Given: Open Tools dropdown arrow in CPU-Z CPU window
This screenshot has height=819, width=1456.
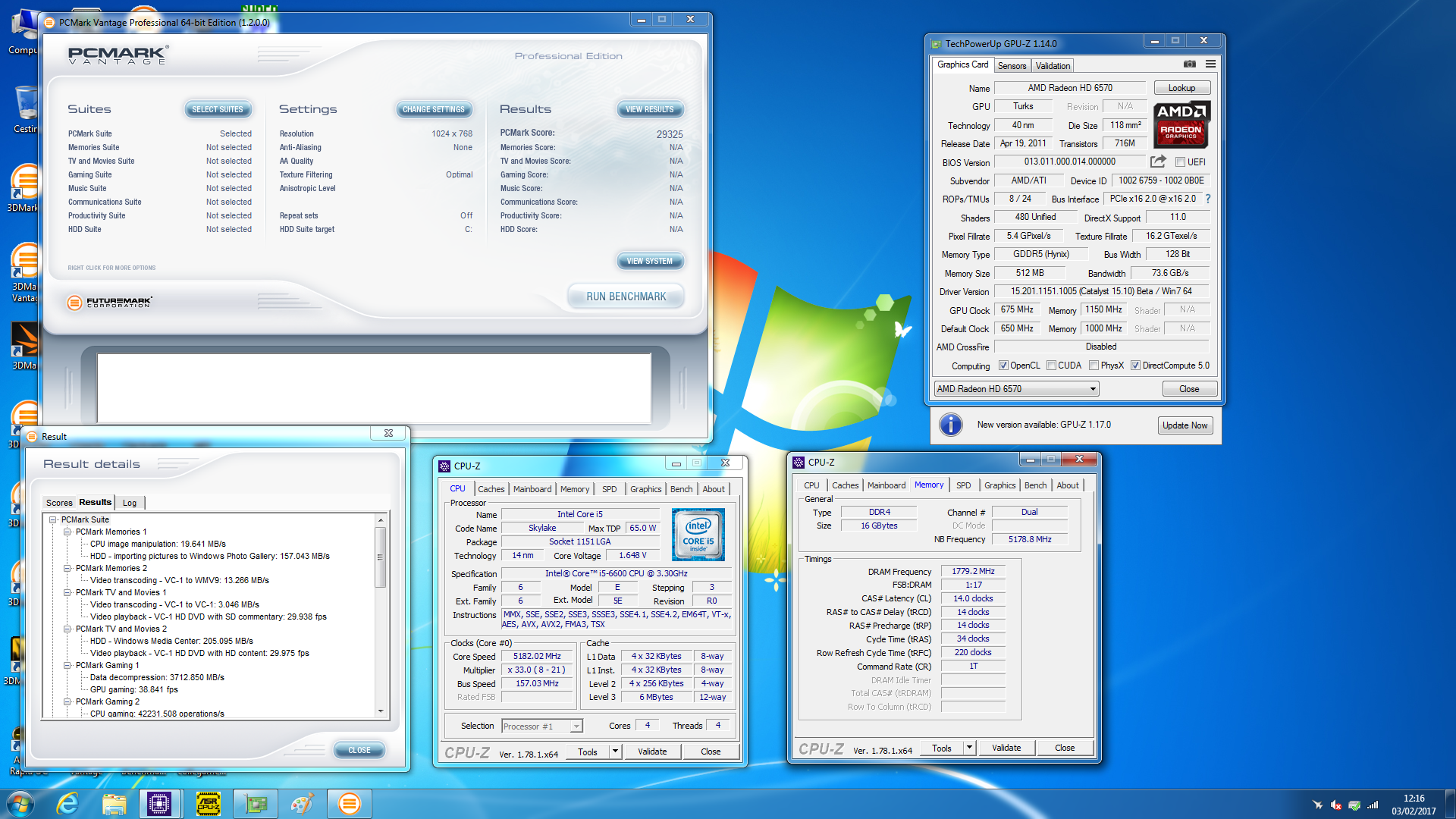Looking at the screenshot, I should pos(616,752).
